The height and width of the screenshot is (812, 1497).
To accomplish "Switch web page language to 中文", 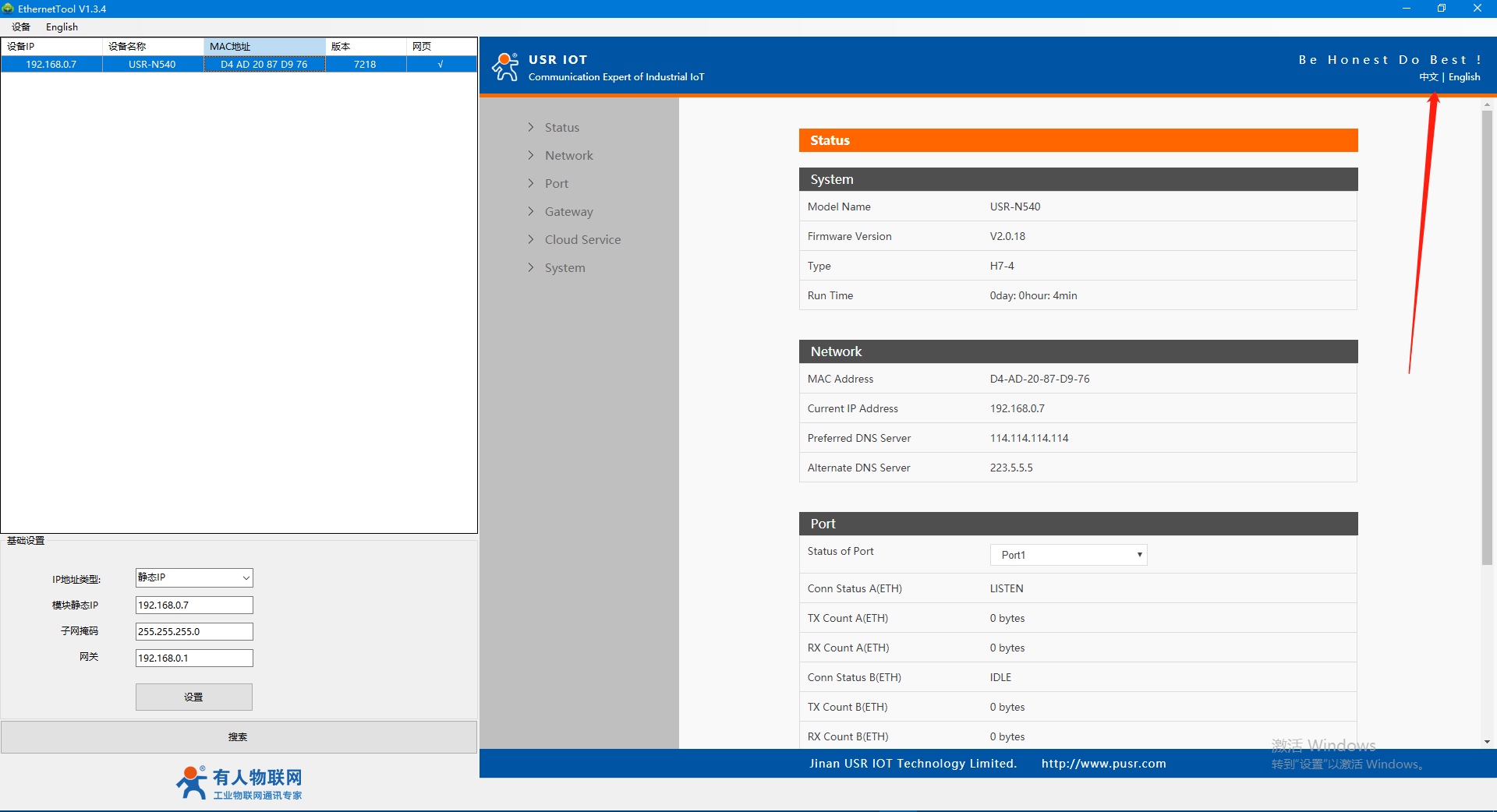I will point(1428,77).
